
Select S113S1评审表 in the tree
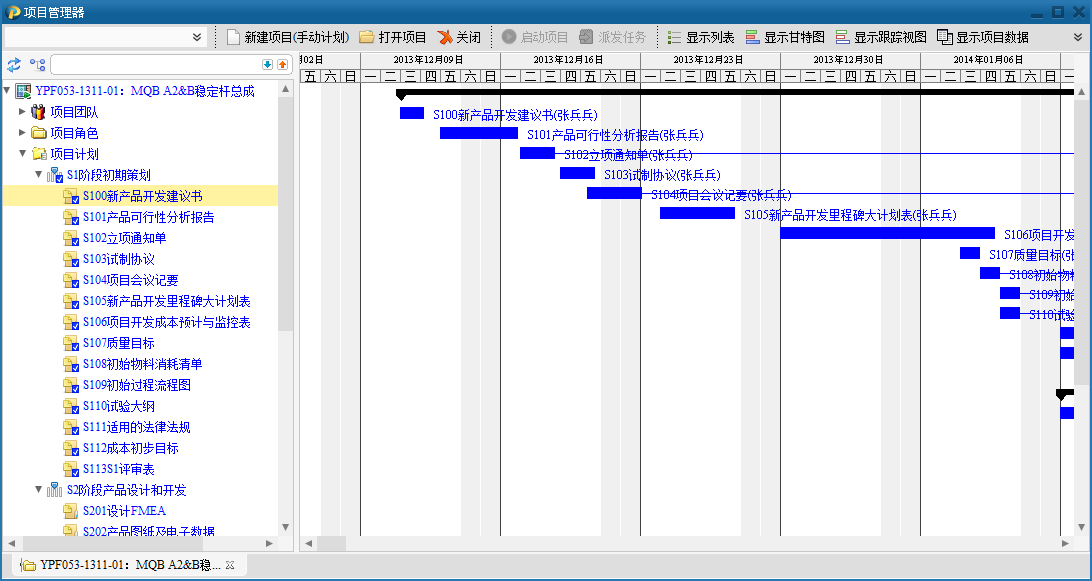click(x=118, y=469)
